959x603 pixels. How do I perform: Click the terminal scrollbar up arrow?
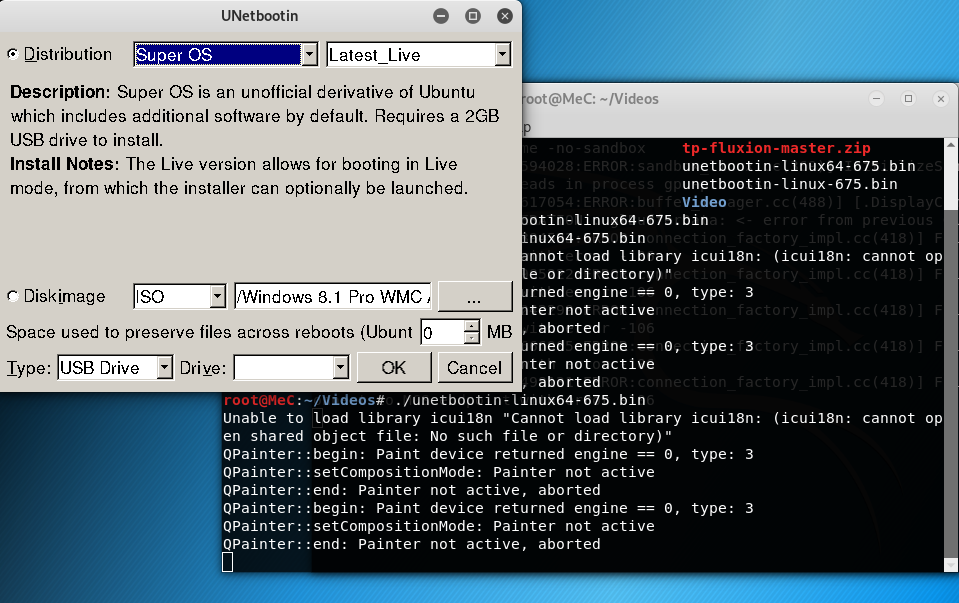tap(951, 144)
